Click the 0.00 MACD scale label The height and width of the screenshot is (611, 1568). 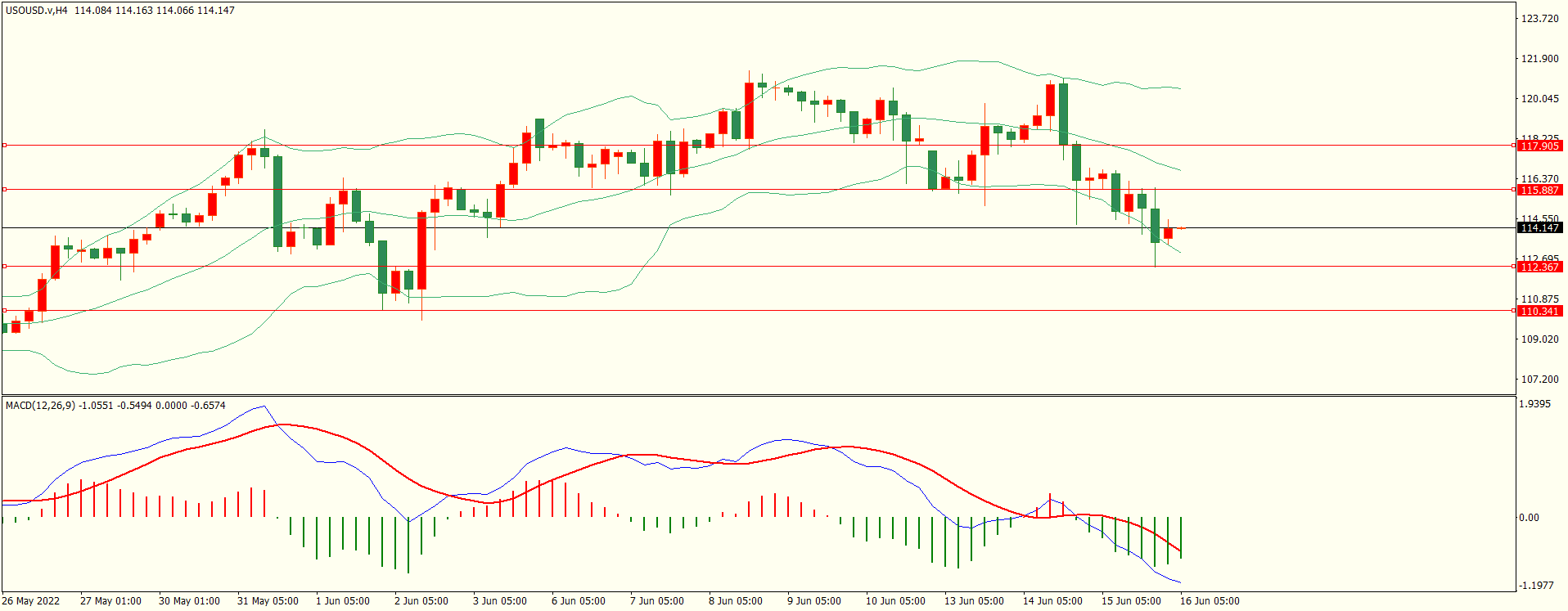(1529, 518)
